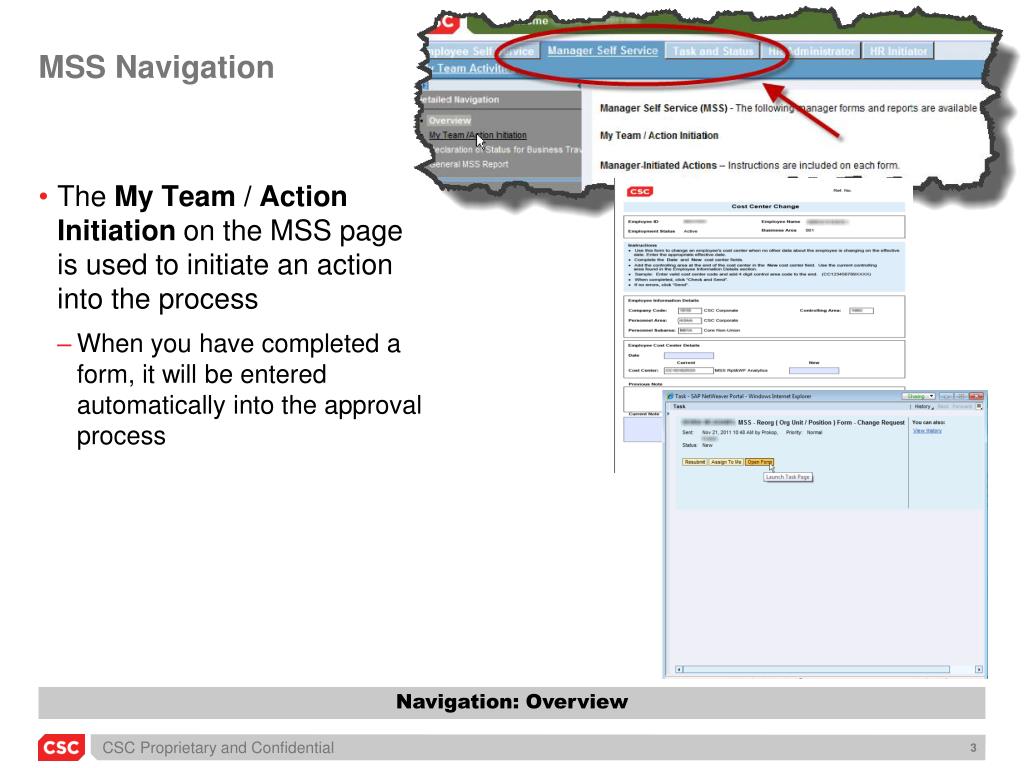Click the horizontal scrollbar right arrow

coord(978,669)
